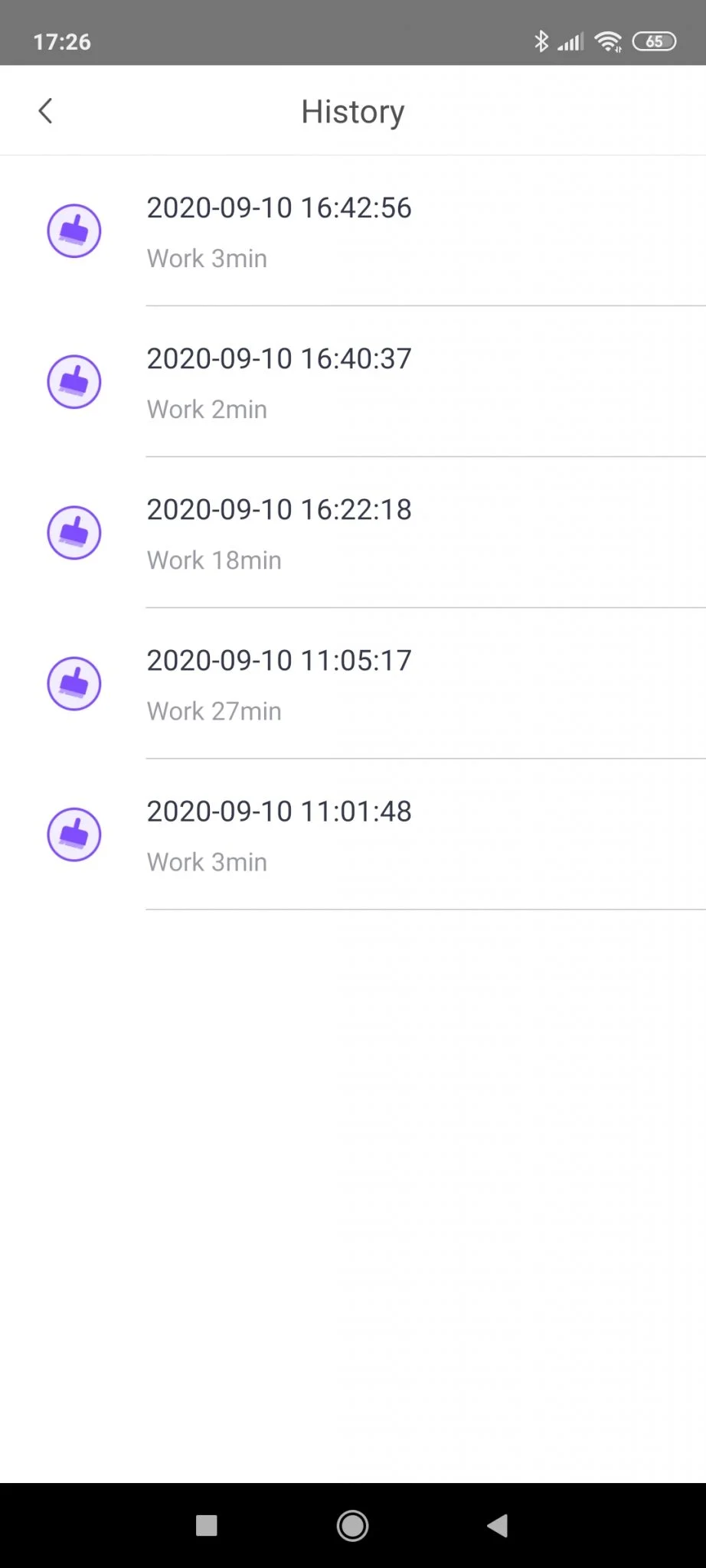View the 2020-09-10 11:01:48 cleaning record
706x1568 pixels.
click(x=279, y=812)
